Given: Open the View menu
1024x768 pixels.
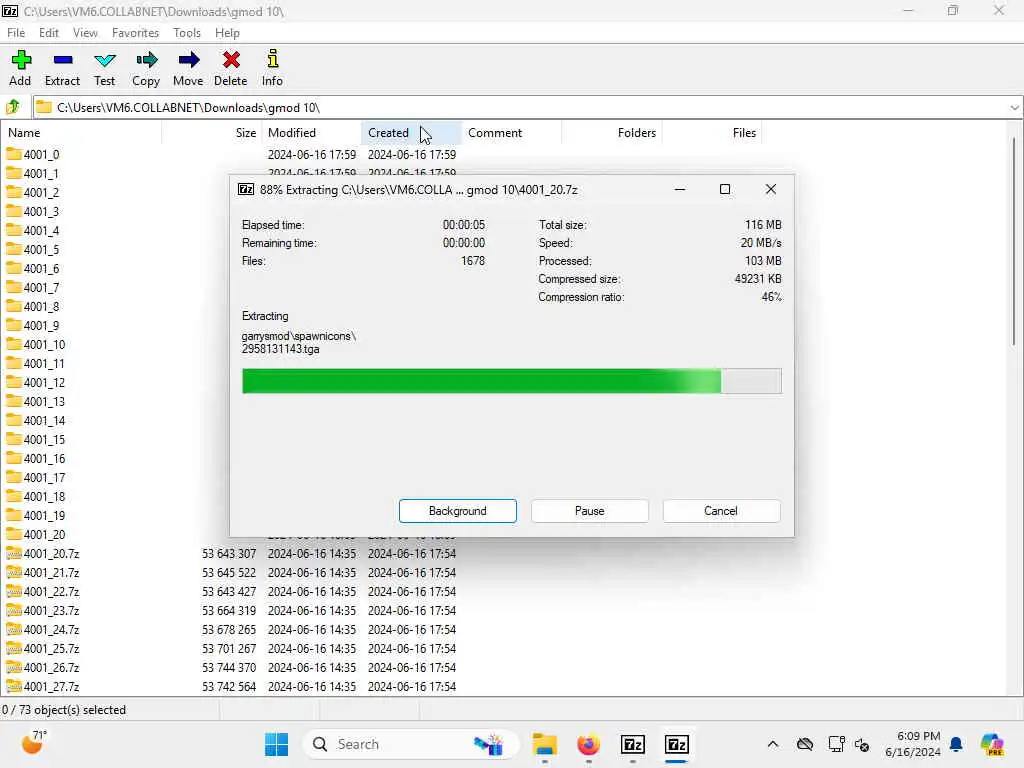Looking at the screenshot, I should point(85,33).
